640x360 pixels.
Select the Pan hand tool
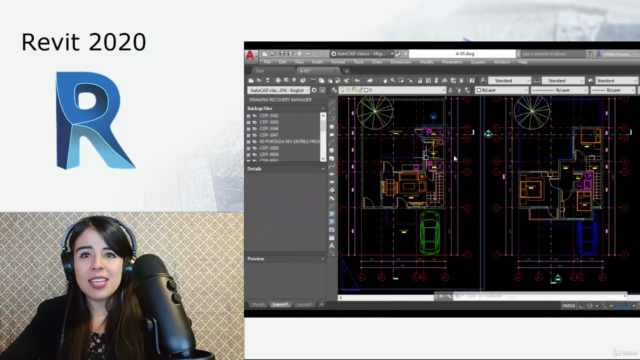[x=384, y=80]
